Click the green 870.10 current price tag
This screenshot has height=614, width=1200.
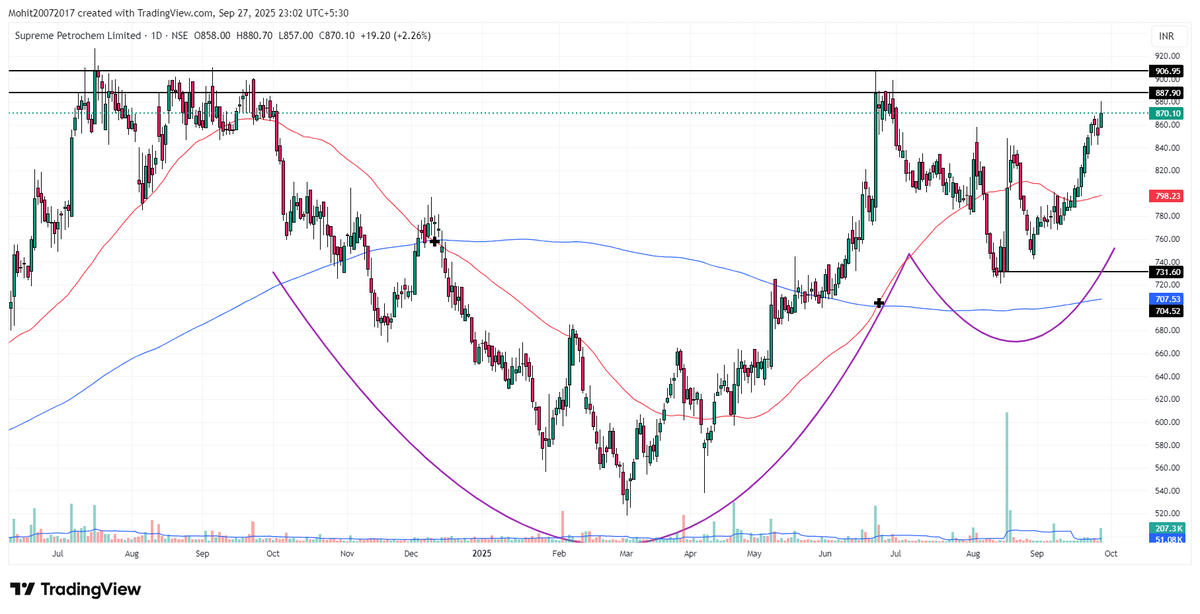[x=1167, y=113]
